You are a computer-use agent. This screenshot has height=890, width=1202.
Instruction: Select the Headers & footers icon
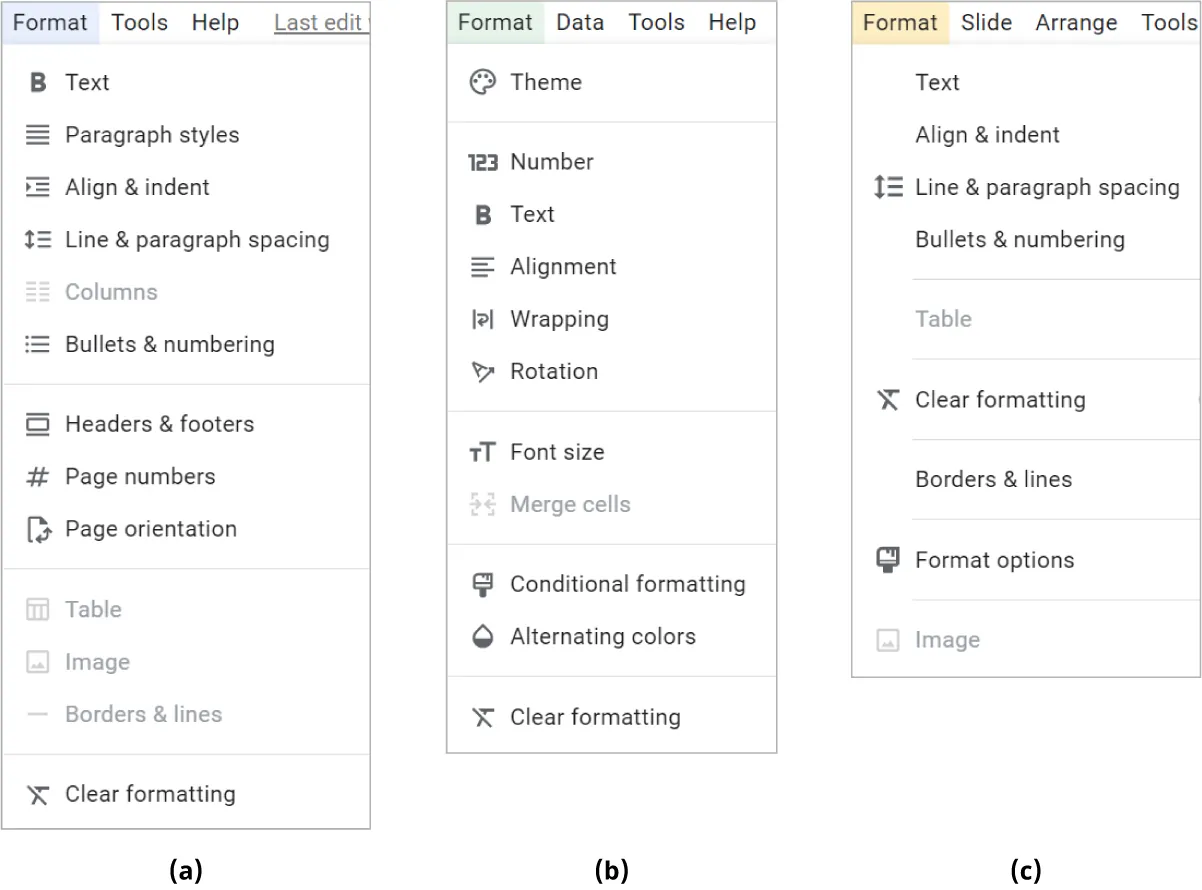pyautogui.click(x=37, y=424)
